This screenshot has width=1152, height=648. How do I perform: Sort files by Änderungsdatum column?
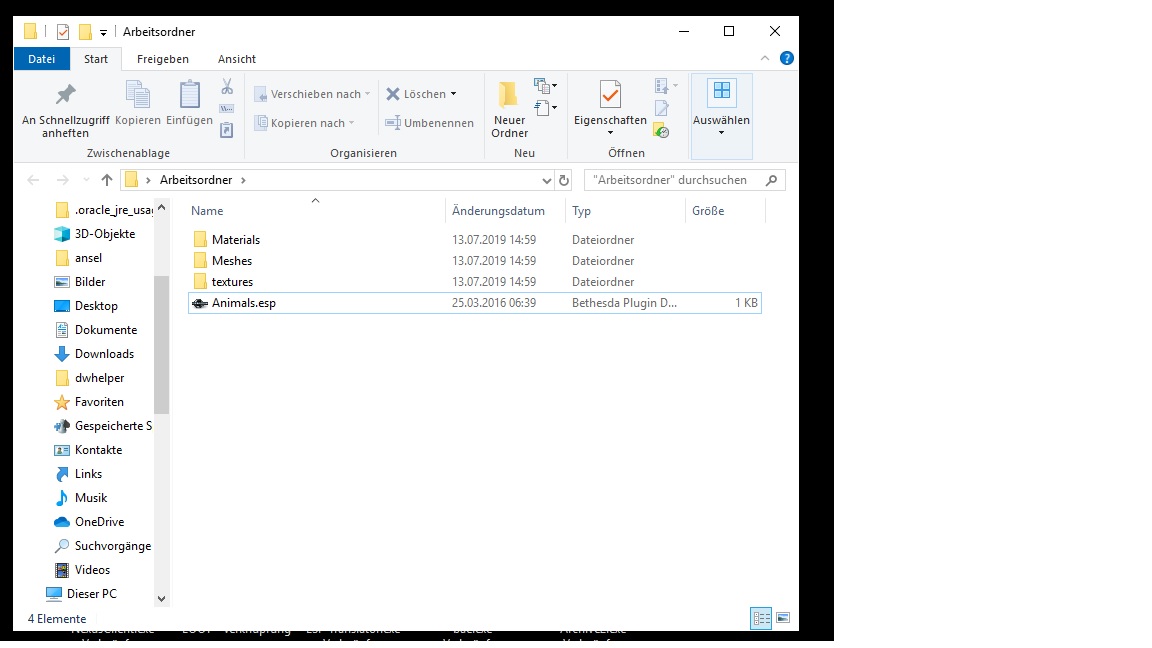click(x=498, y=211)
